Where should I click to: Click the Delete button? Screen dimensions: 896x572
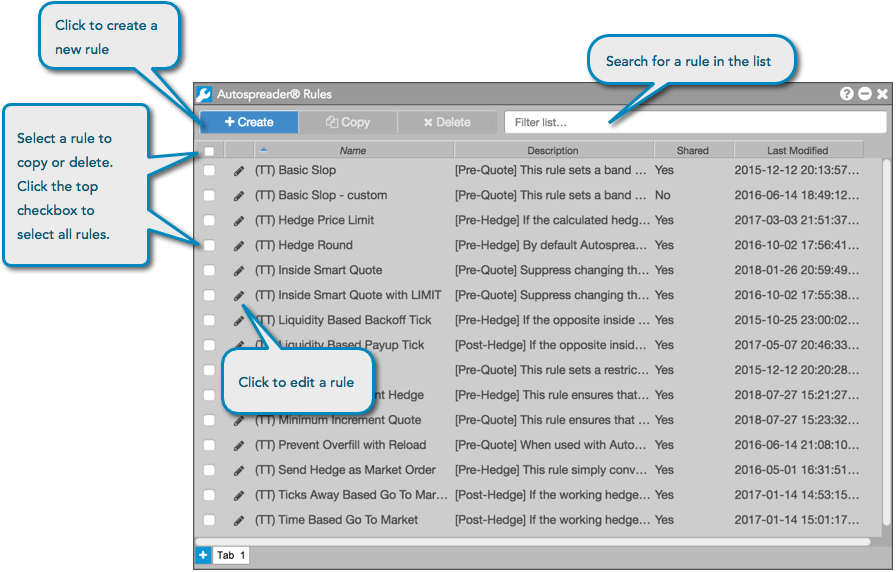447,122
